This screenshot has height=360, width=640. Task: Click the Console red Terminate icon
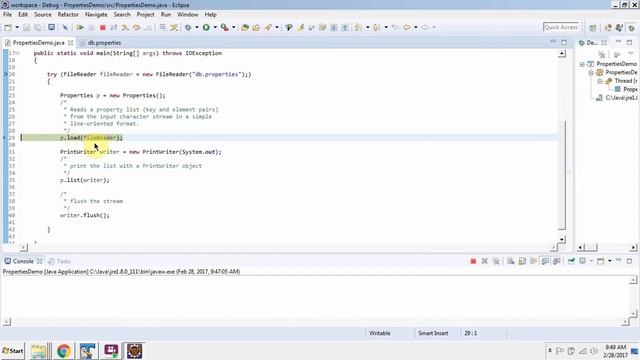473,261
